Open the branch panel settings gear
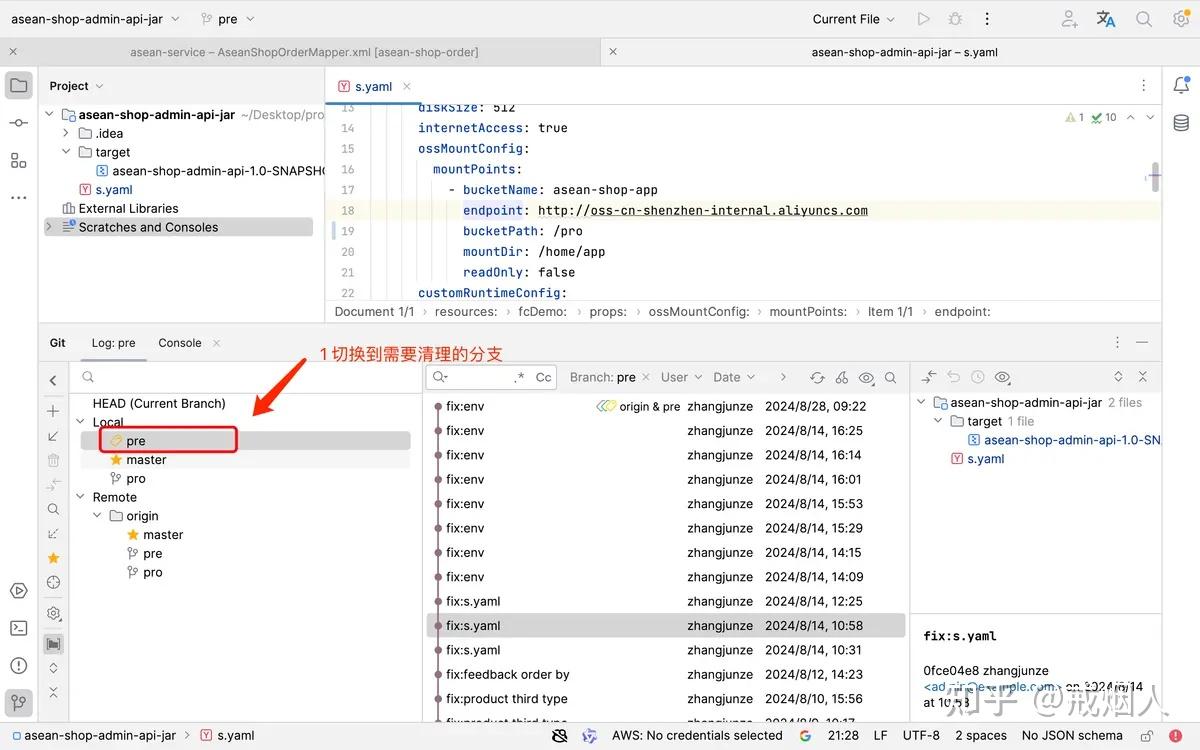The width and height of the screenshot is (1200, 750). click(53, 613)
